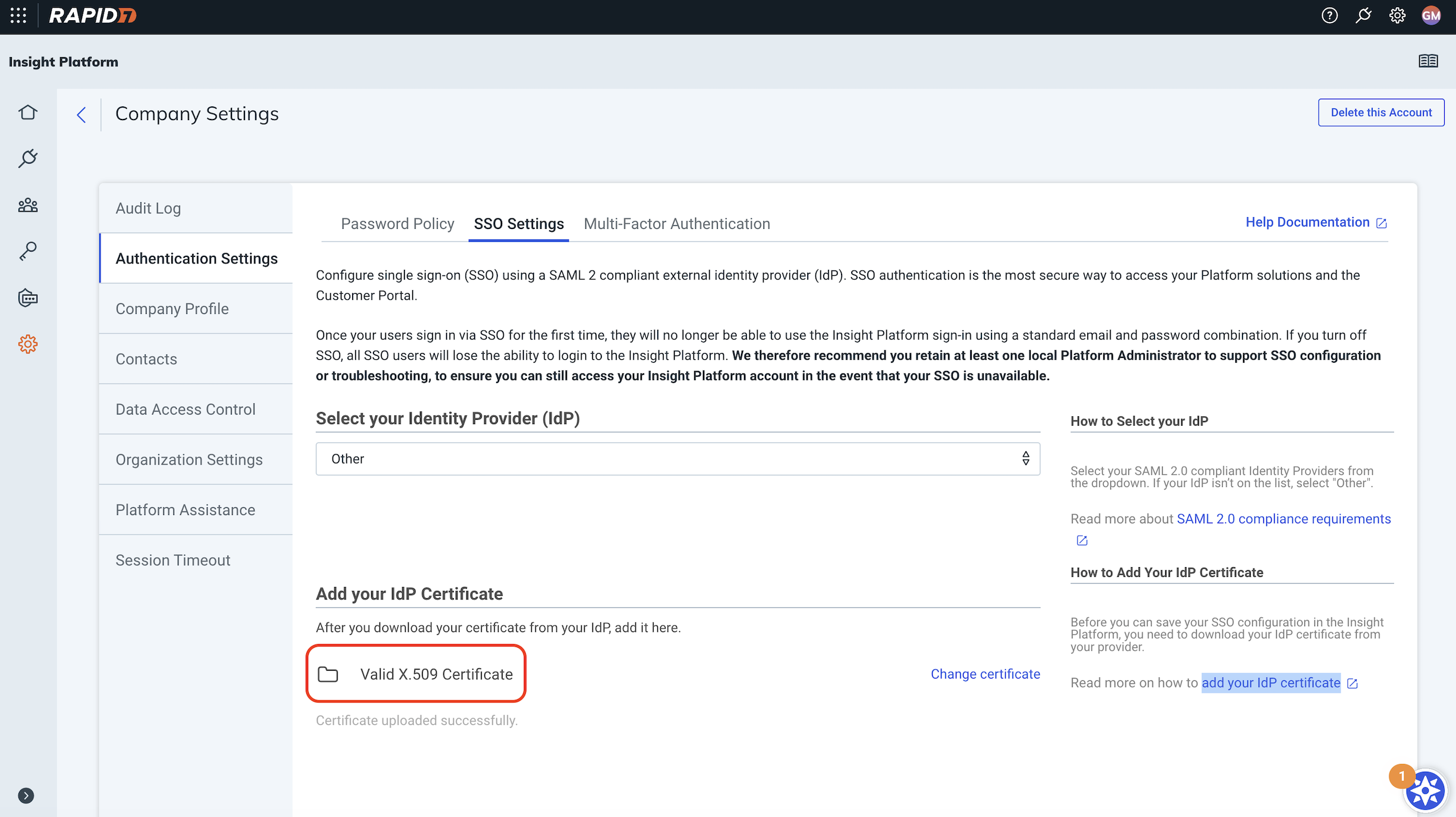This screenshot has height=817, width=1456.
Task: Go to Home in left sidebar
Action: [28, 112]
